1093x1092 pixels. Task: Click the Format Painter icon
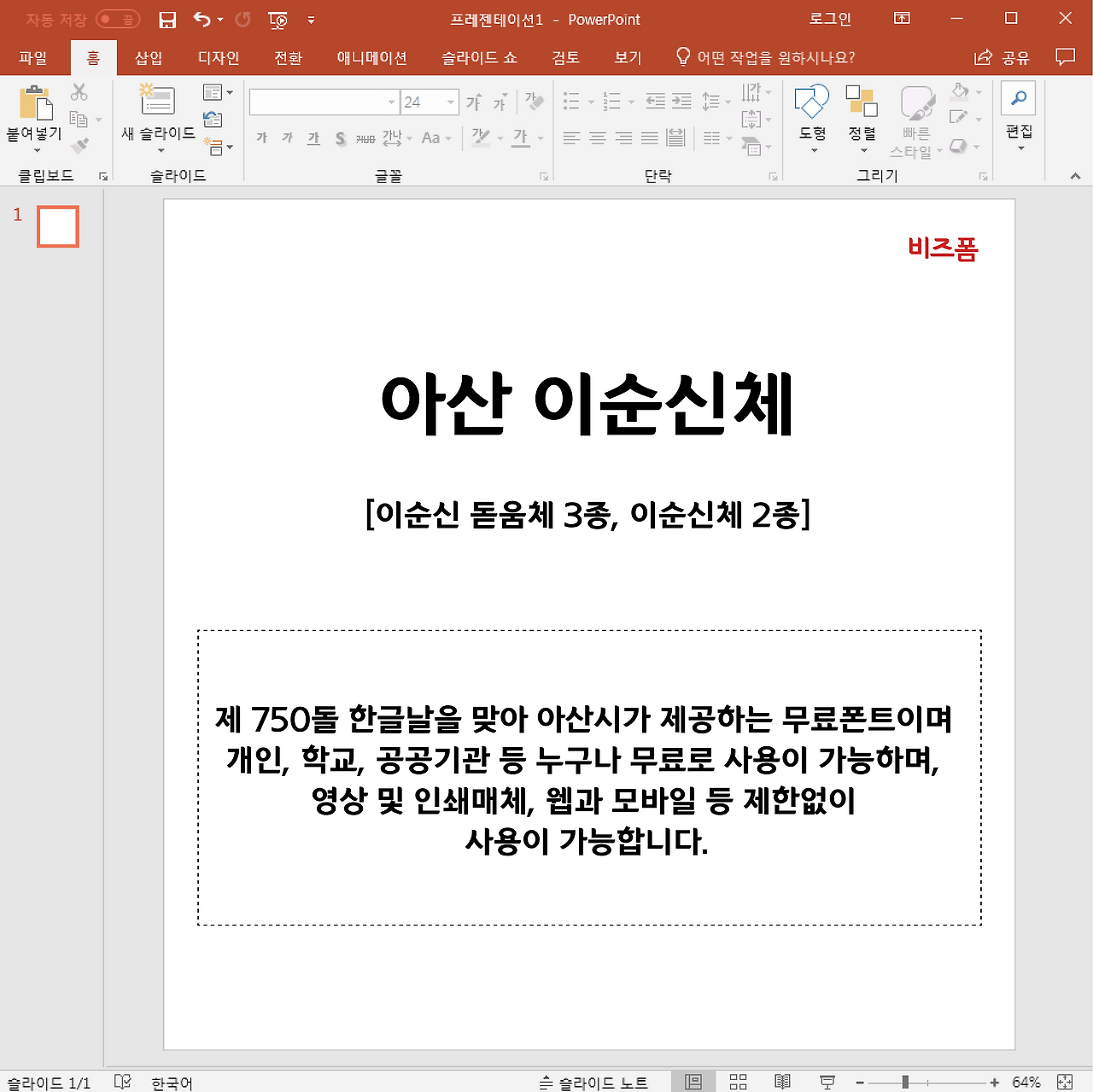(81, 145)
